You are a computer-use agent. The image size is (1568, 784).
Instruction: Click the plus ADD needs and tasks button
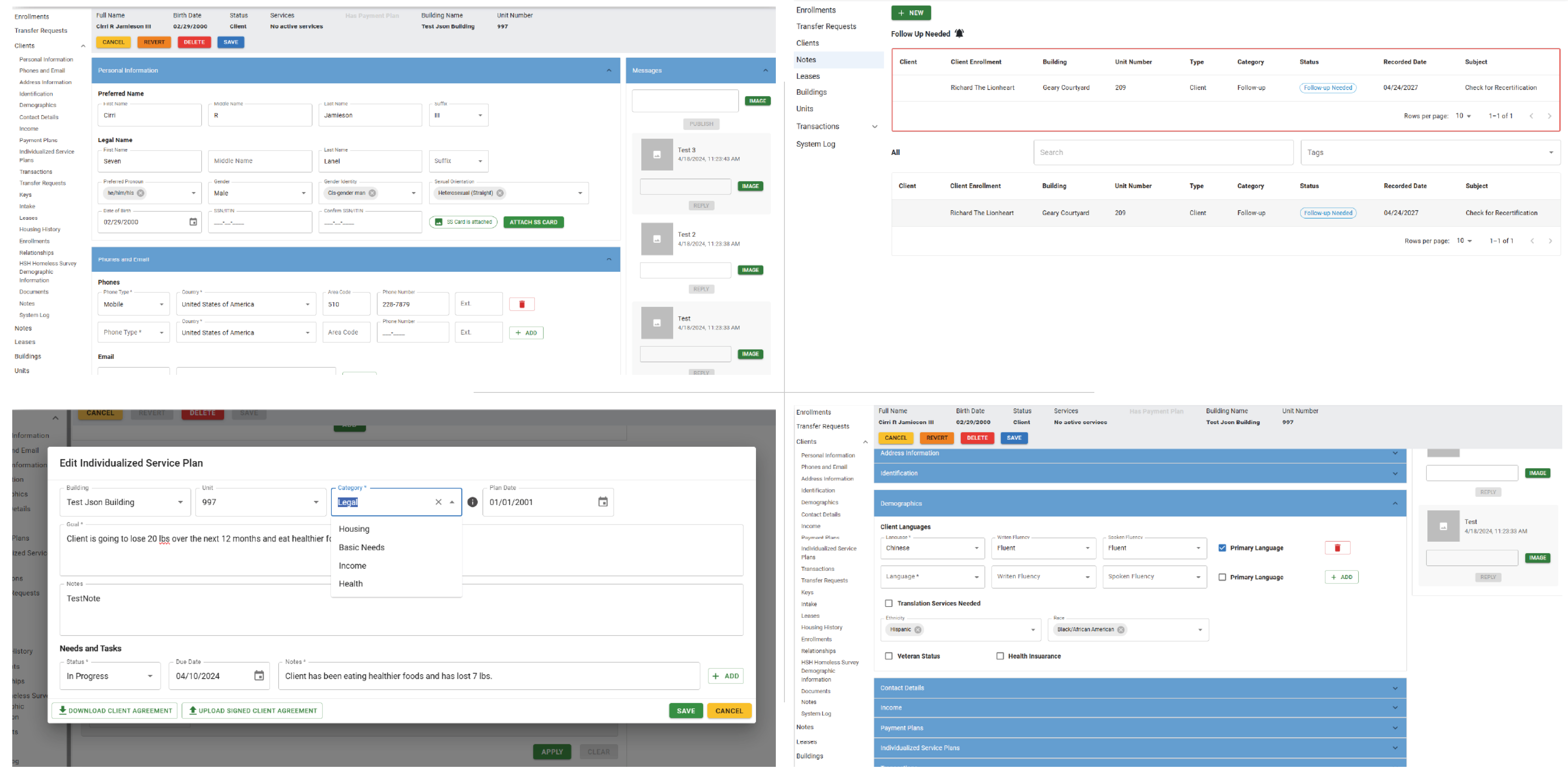click(725, 676)
